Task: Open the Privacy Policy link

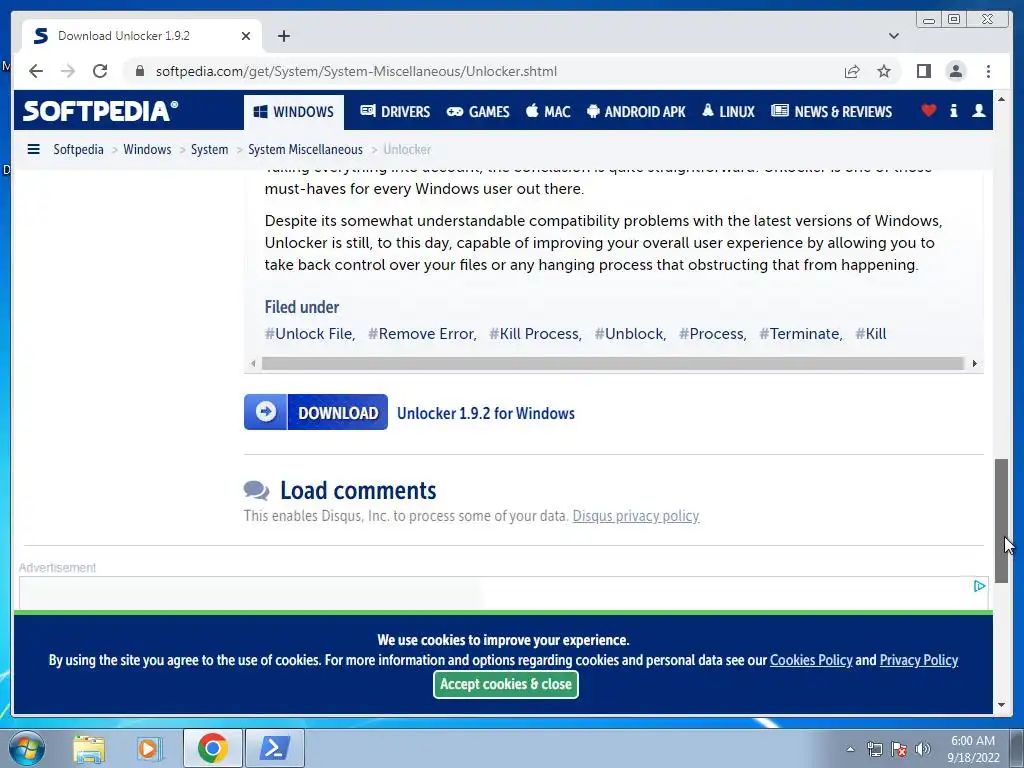Action: click(918, 660)
